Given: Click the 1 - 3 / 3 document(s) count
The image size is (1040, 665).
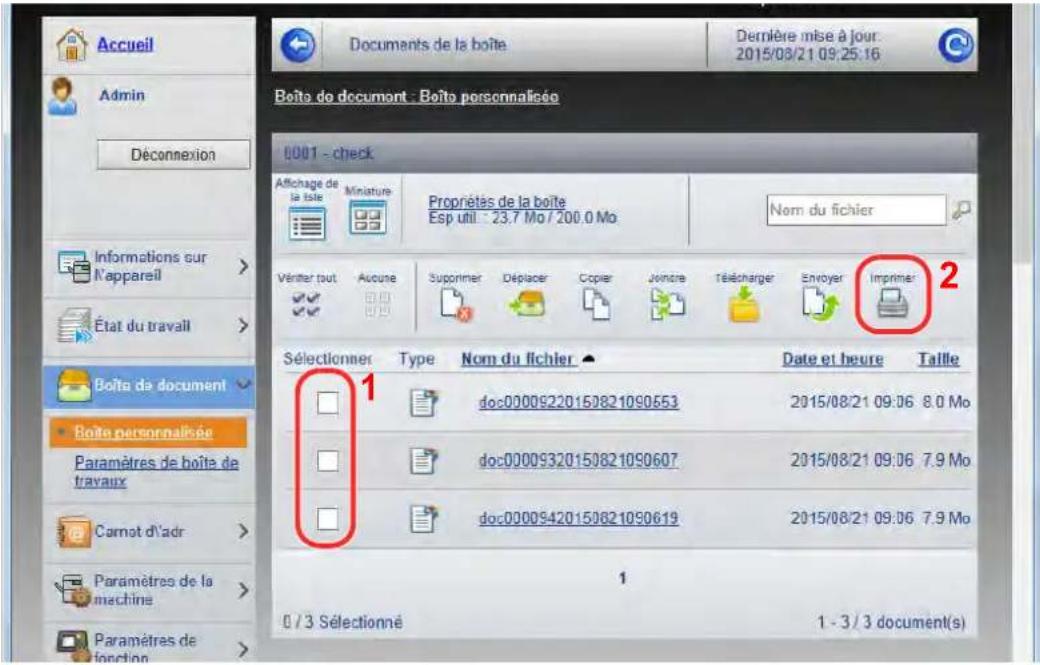Looking at the screenshot, I should (x=891, y=622).
